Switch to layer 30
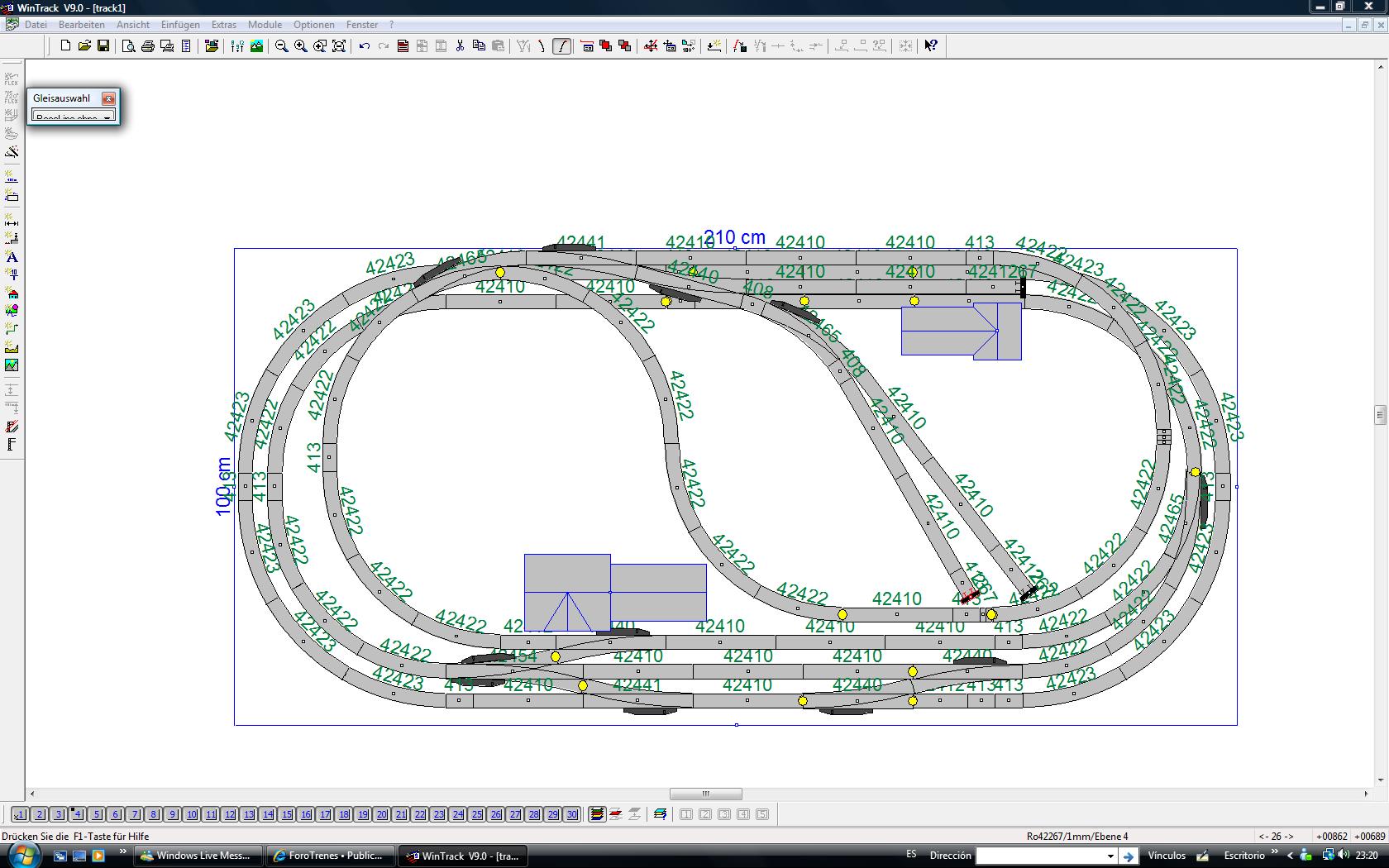Screen dimensions: 1389x868 point(571,814)
